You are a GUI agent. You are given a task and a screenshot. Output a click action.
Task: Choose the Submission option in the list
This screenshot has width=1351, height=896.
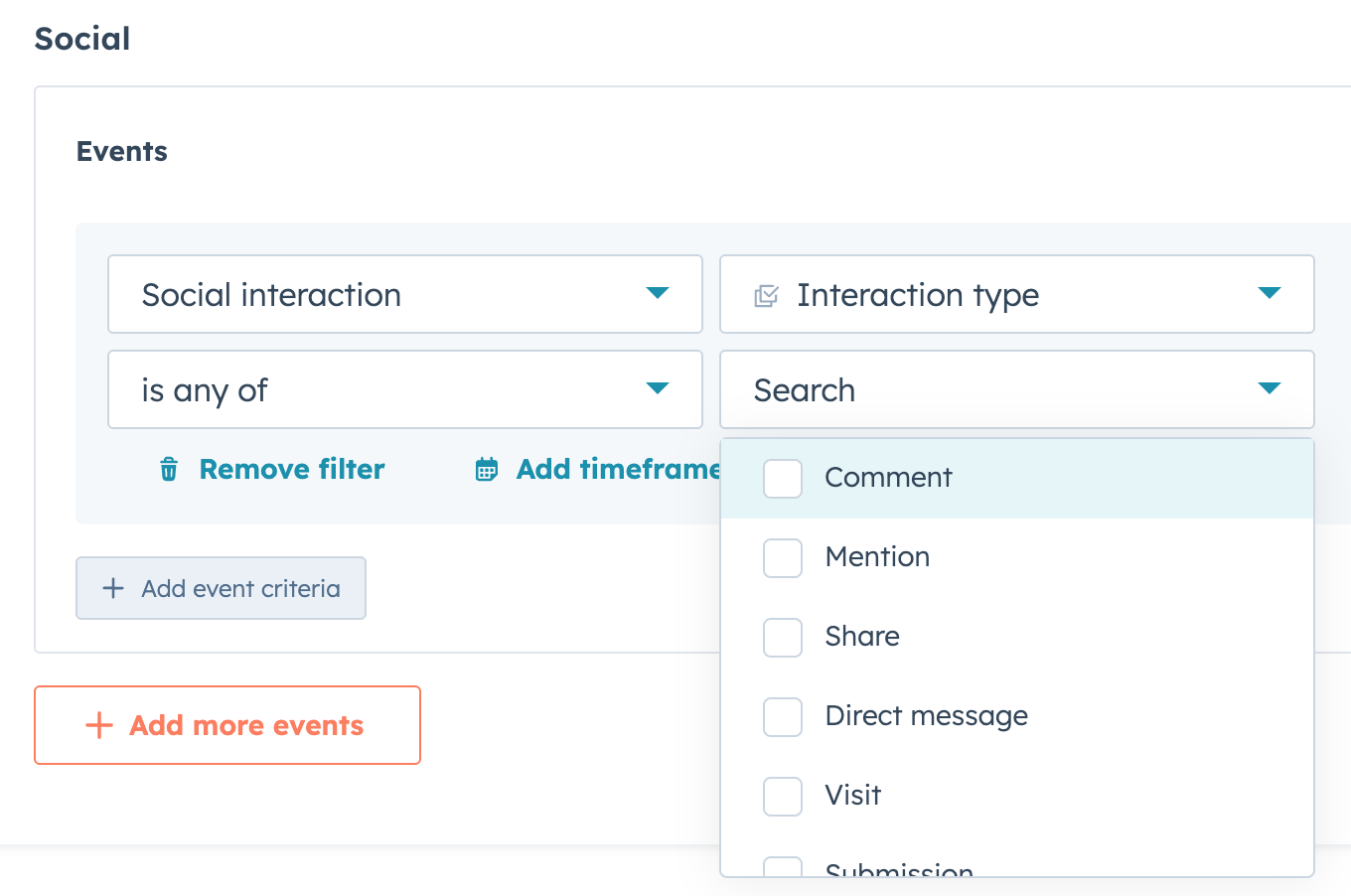pyautogui.click(x=899, y=869)
